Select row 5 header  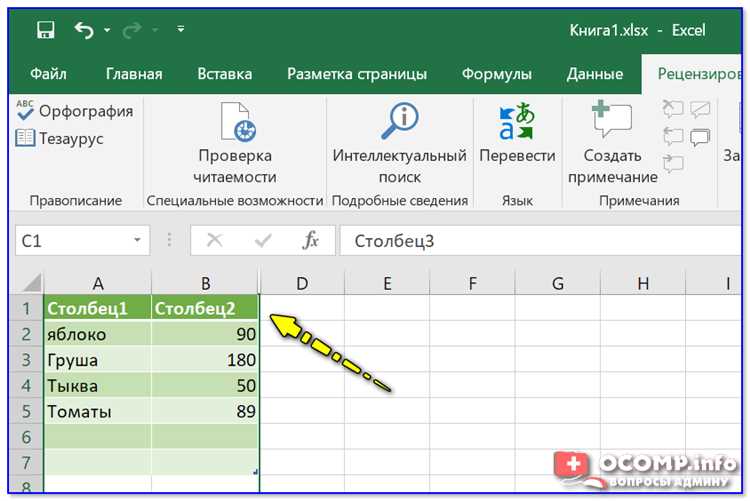(26, 411)
